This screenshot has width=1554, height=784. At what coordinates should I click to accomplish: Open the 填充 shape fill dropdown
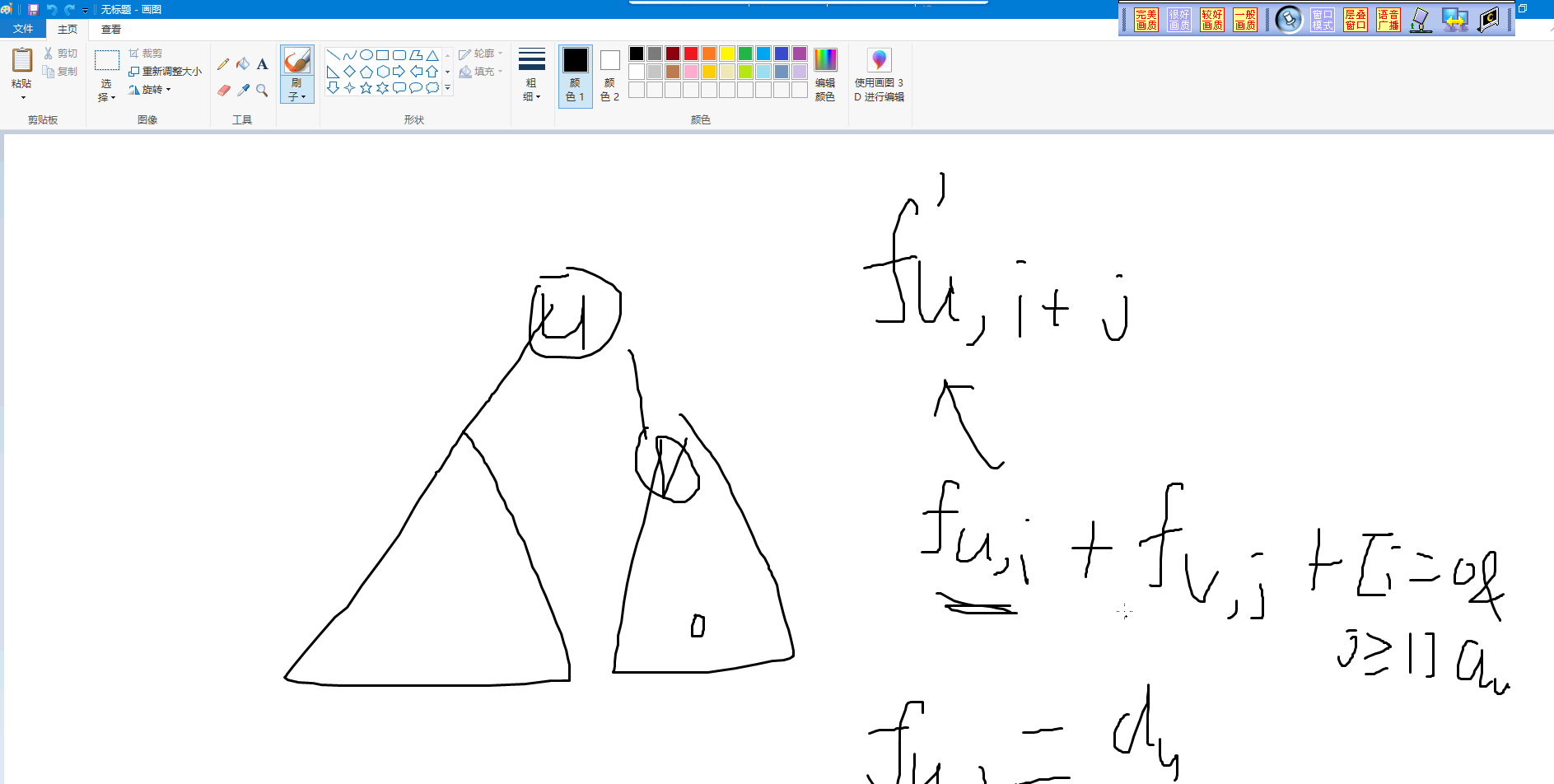[481, 72]
